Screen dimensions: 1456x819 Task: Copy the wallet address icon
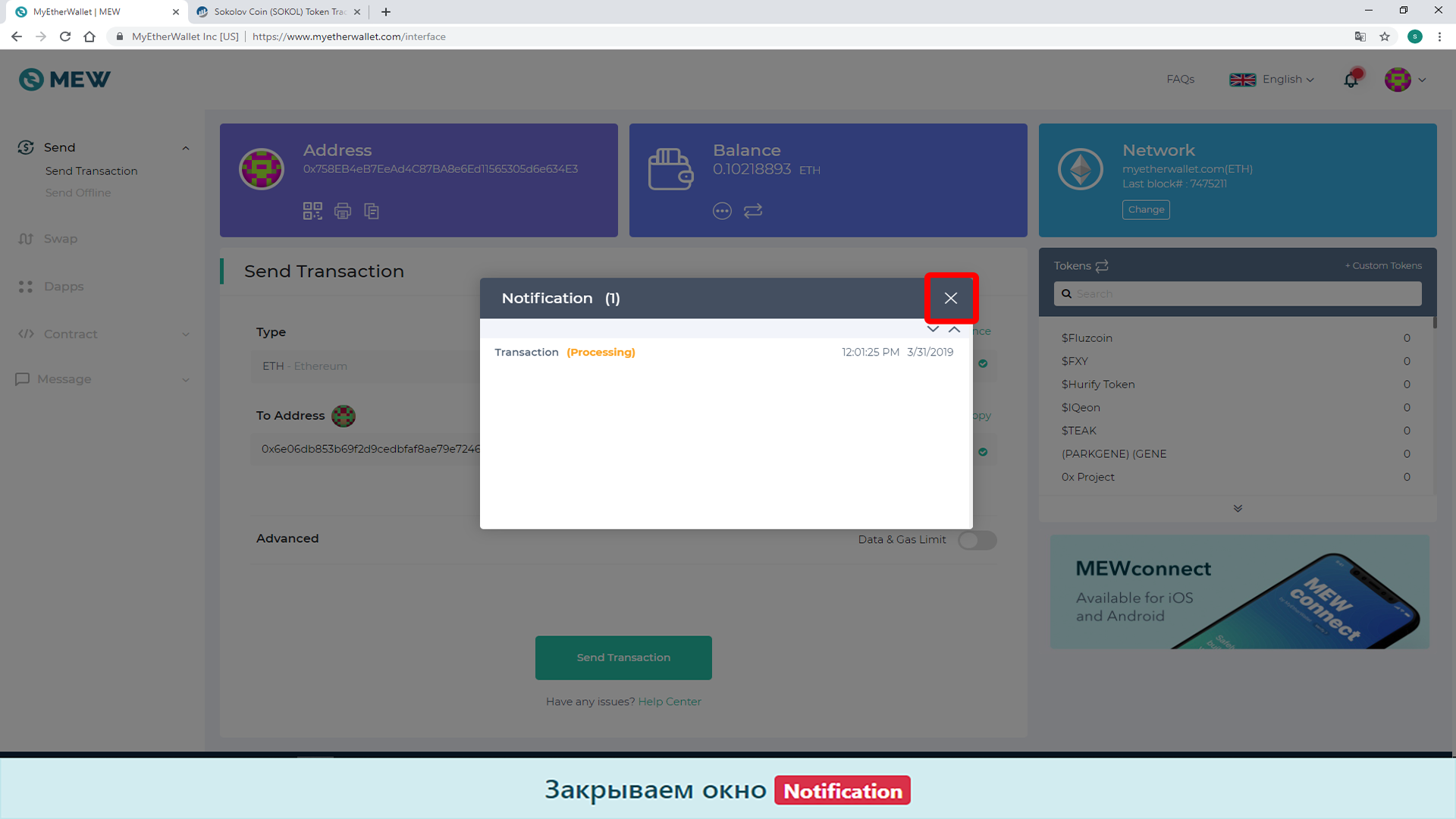[372, 211]
